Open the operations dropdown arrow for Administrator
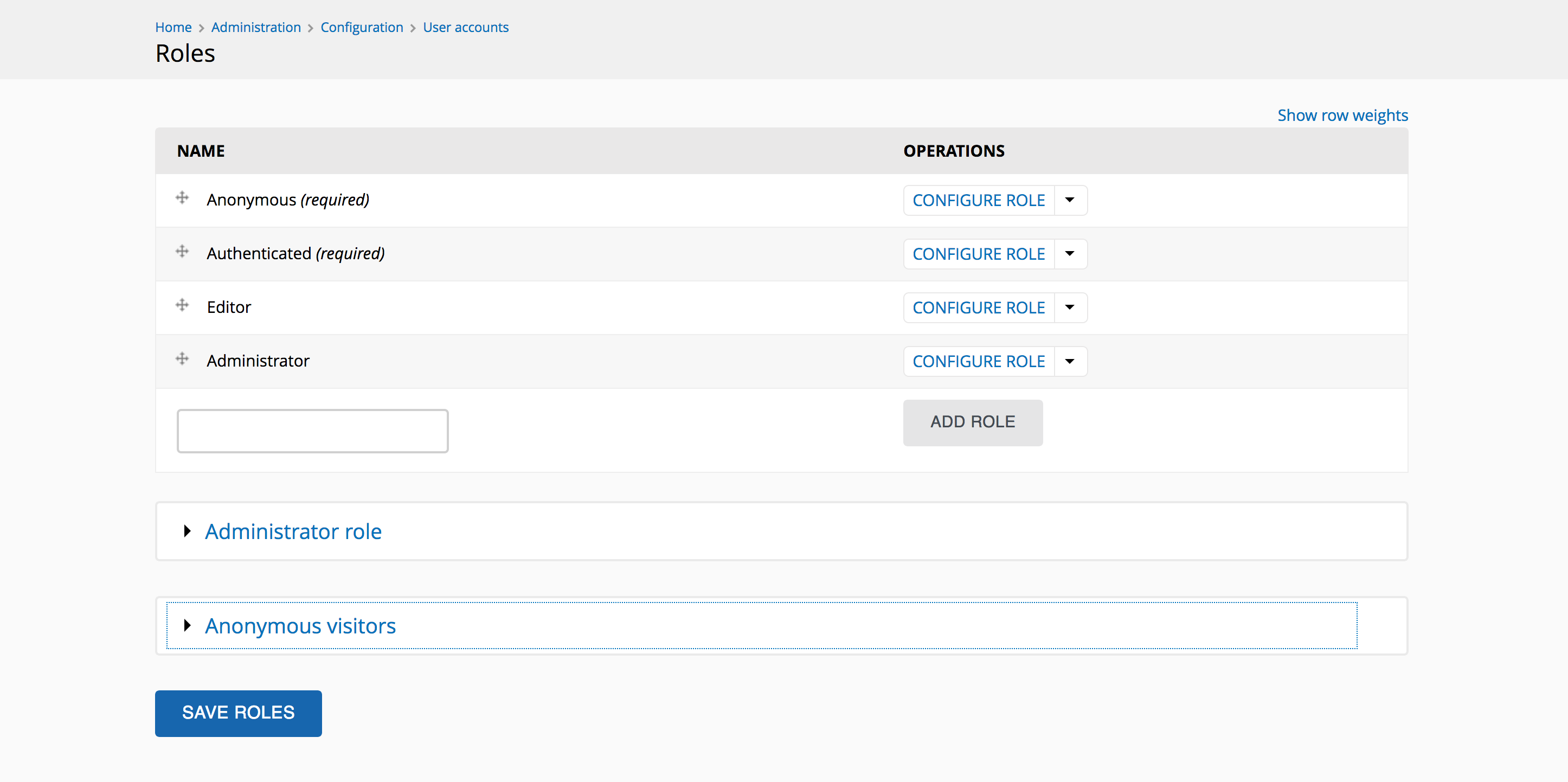 (x=1070, y=361)
